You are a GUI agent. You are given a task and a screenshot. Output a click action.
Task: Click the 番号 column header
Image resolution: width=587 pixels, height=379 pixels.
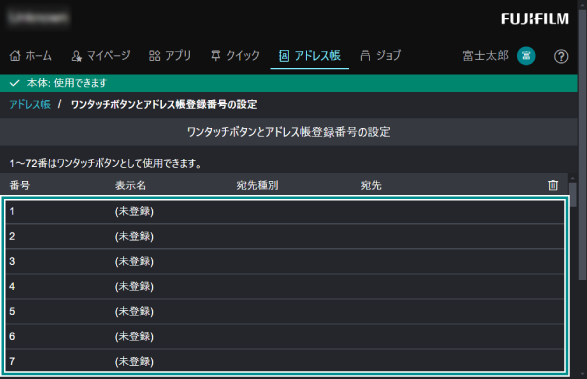tap(20, 185)
